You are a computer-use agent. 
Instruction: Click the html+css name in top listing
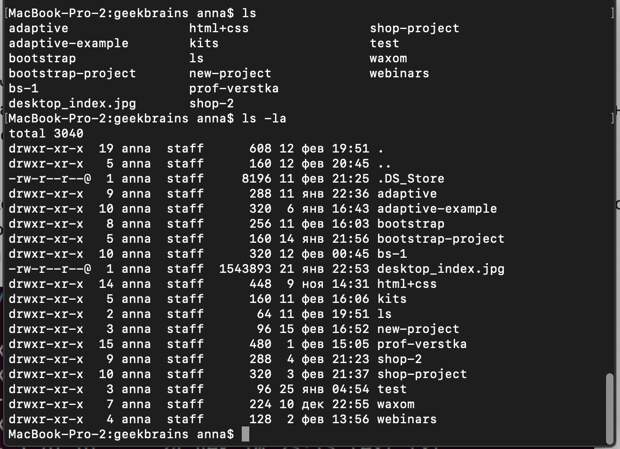coord(219,28)
